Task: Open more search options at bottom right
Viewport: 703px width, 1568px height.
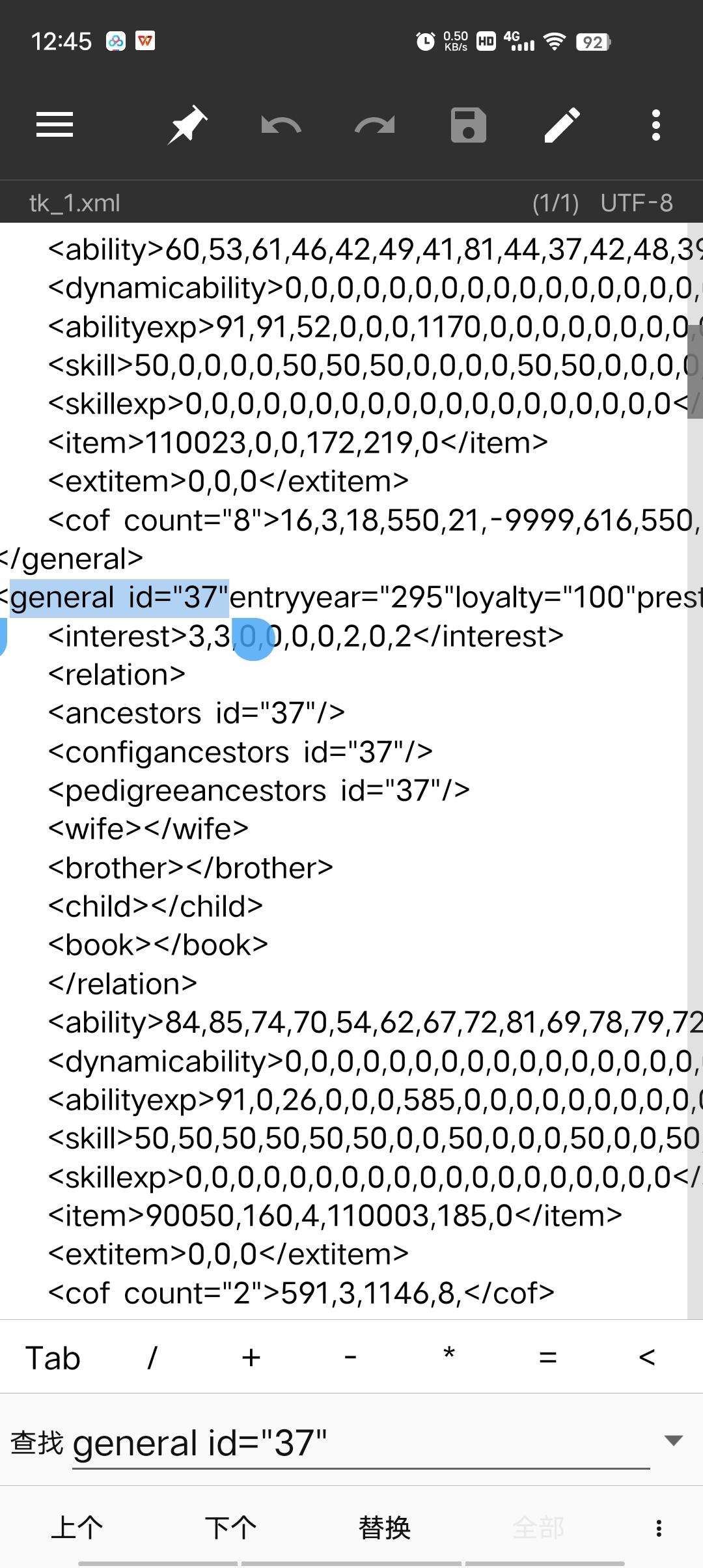Action: [x=659, y=1528]
